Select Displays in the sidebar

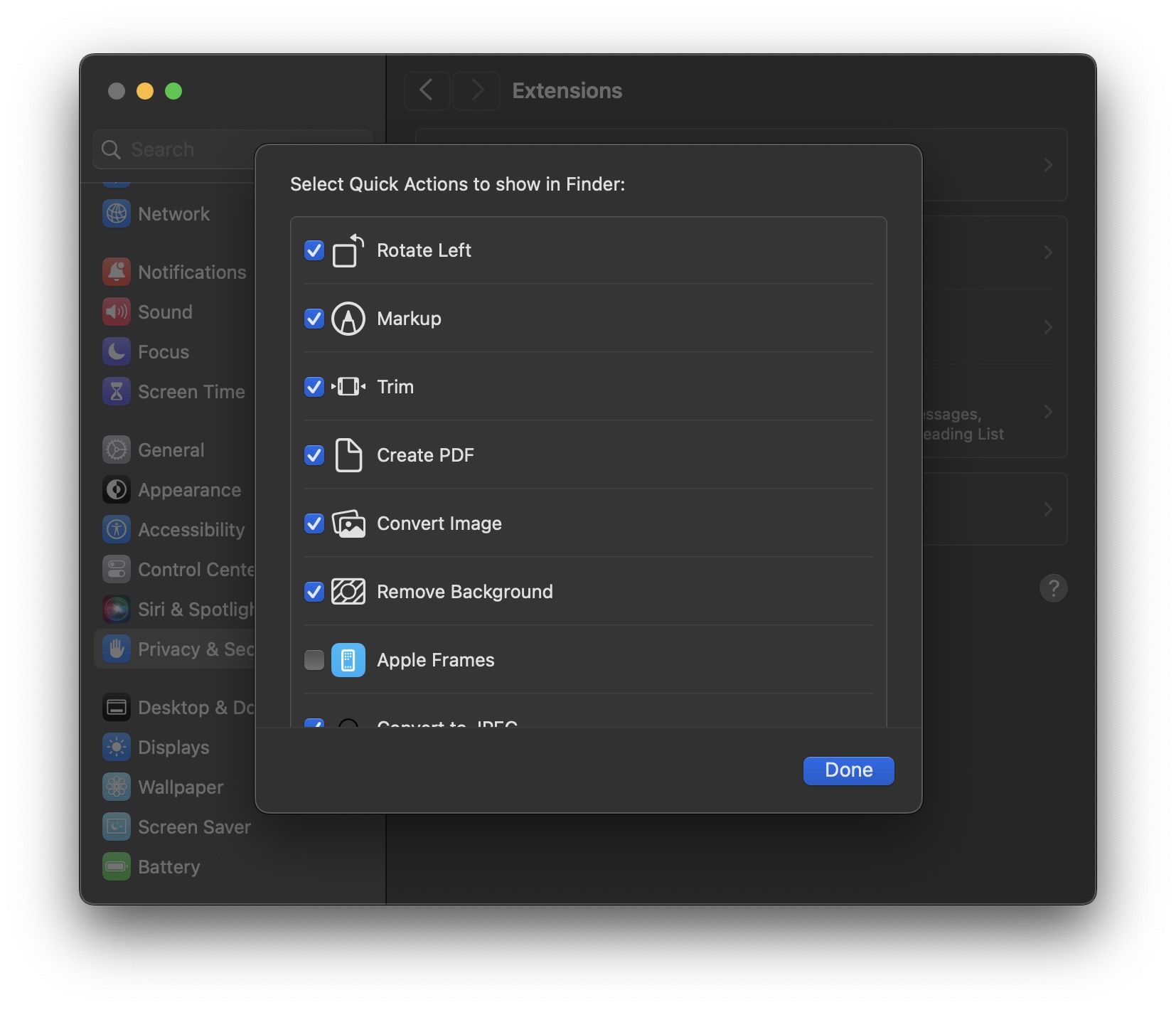pyautogui.click(x=173, y=748)
